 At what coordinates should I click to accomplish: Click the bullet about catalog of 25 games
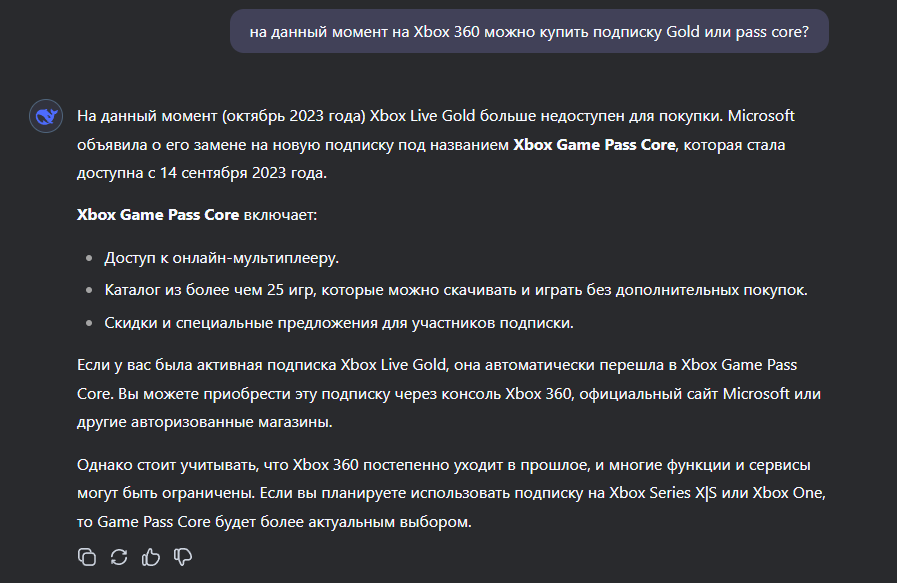(x=456, y=290)
